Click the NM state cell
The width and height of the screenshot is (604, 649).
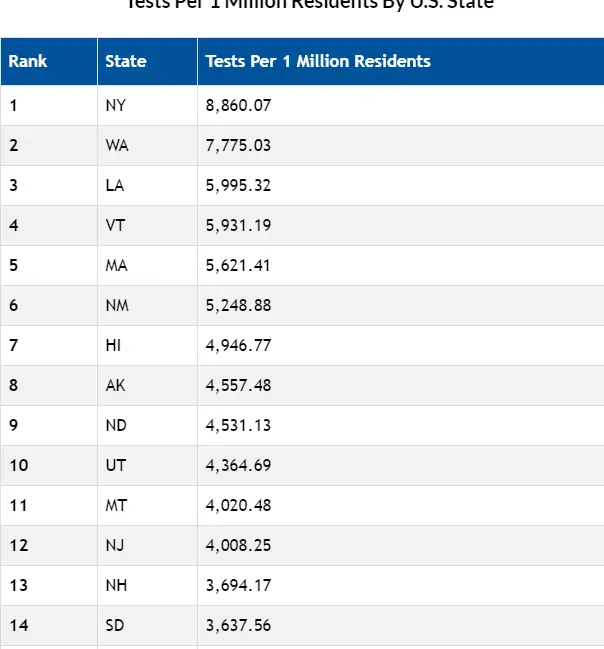(117, 305)
